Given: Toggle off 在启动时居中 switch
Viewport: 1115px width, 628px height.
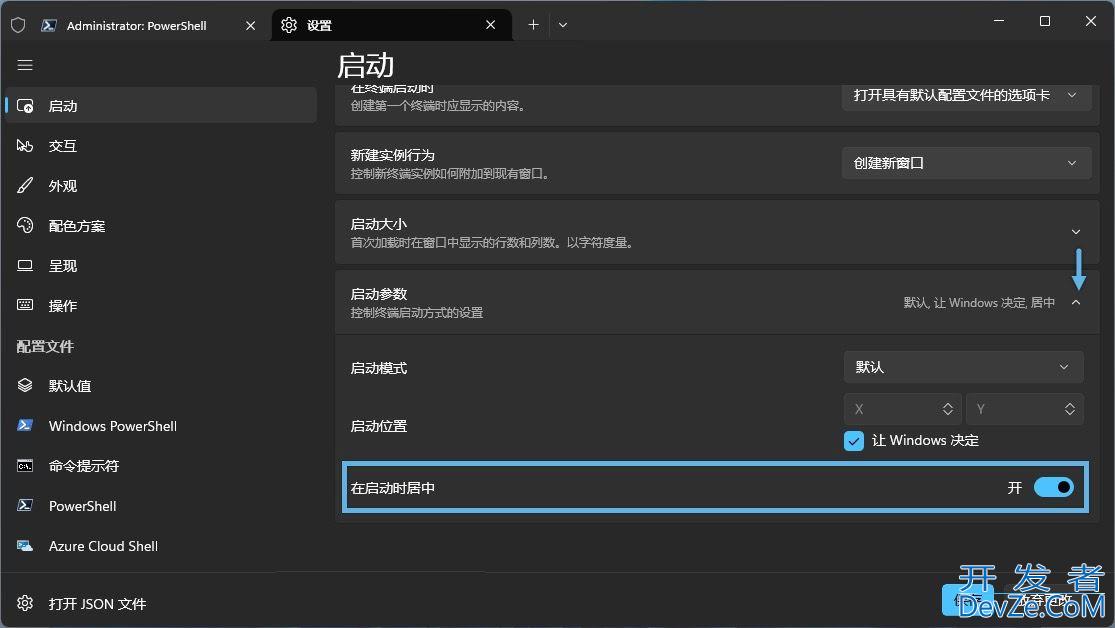Looking at the screenshot, I should point(1054,487).
